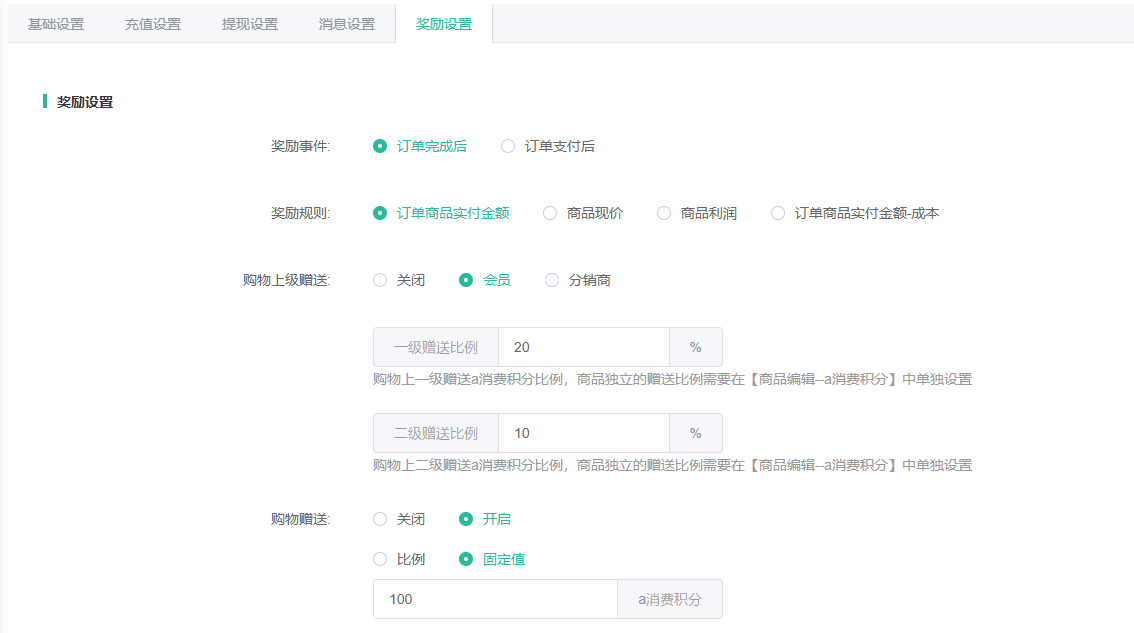Choose 分销商 for 购物上级赠送
Screen dimensions: 1134x633
pyautogui.click(x=552, y=280)
